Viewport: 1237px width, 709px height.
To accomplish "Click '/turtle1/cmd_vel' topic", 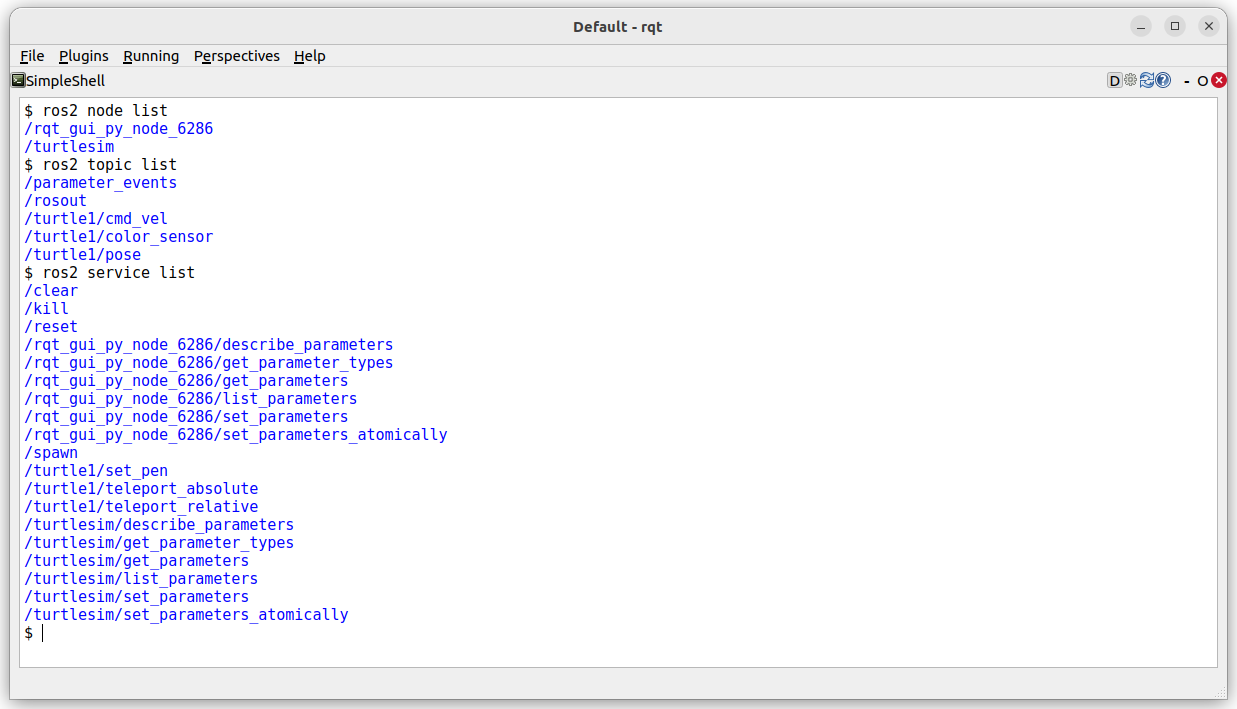I will coord(96,218).
